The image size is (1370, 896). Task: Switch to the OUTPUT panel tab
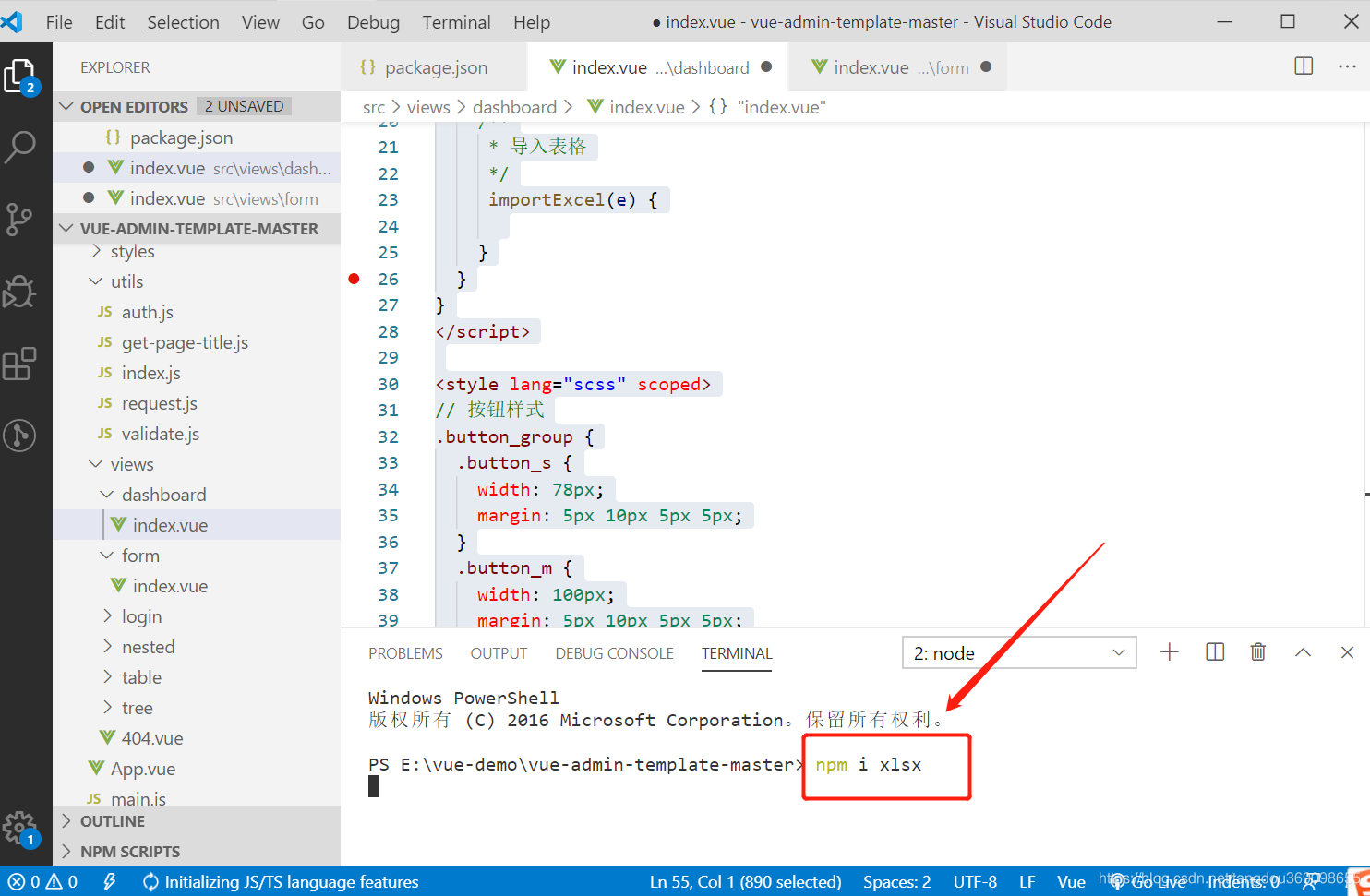click(x=499, y=653)
